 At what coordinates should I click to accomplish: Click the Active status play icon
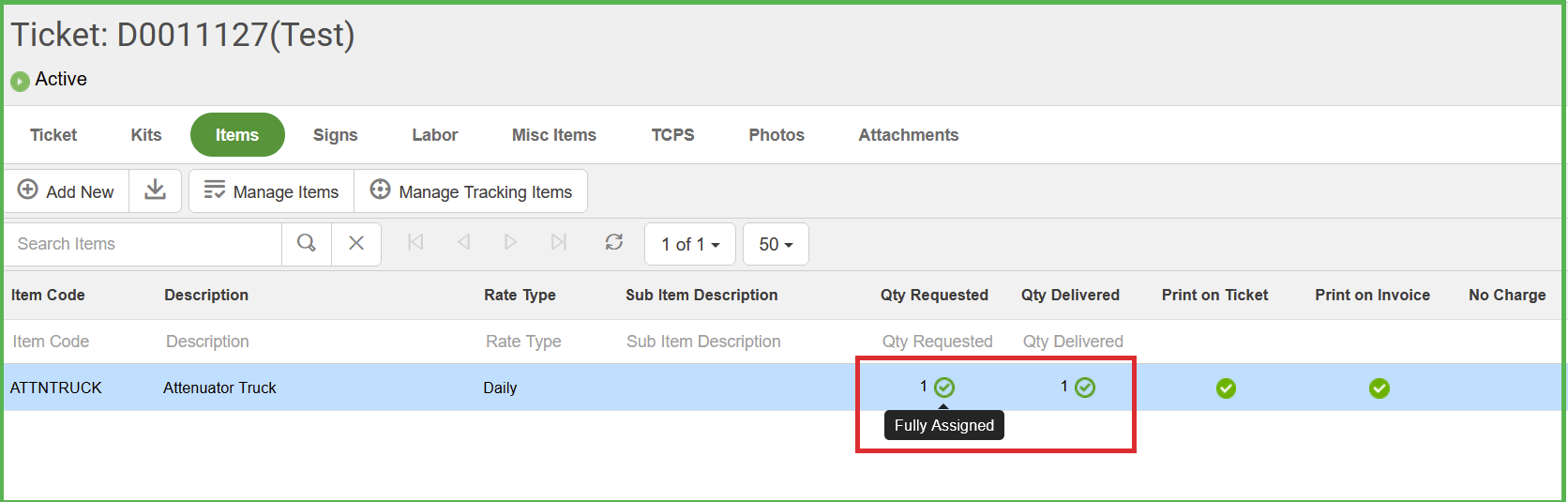(x=20, y=82)
